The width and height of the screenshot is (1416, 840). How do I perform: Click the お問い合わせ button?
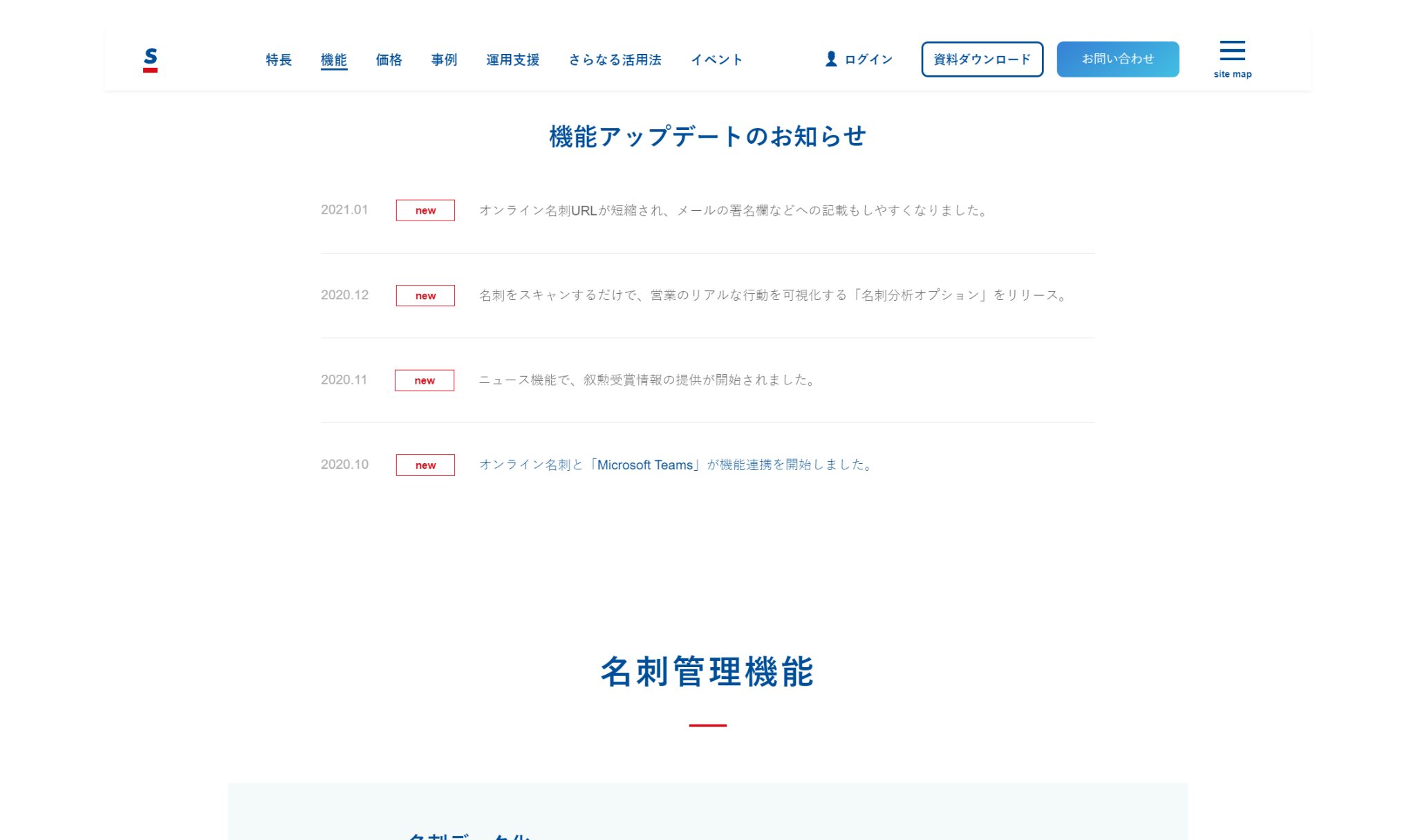[1117, 59]
